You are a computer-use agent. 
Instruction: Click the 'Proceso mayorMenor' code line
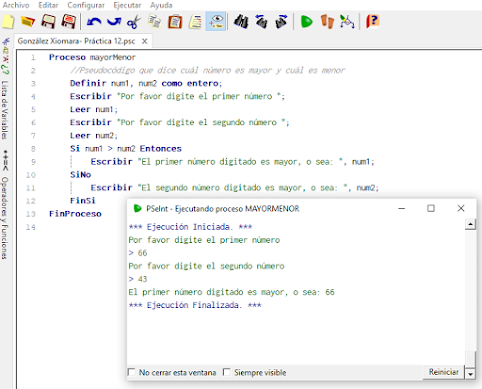pyautogui.click(x=92, y=57)
